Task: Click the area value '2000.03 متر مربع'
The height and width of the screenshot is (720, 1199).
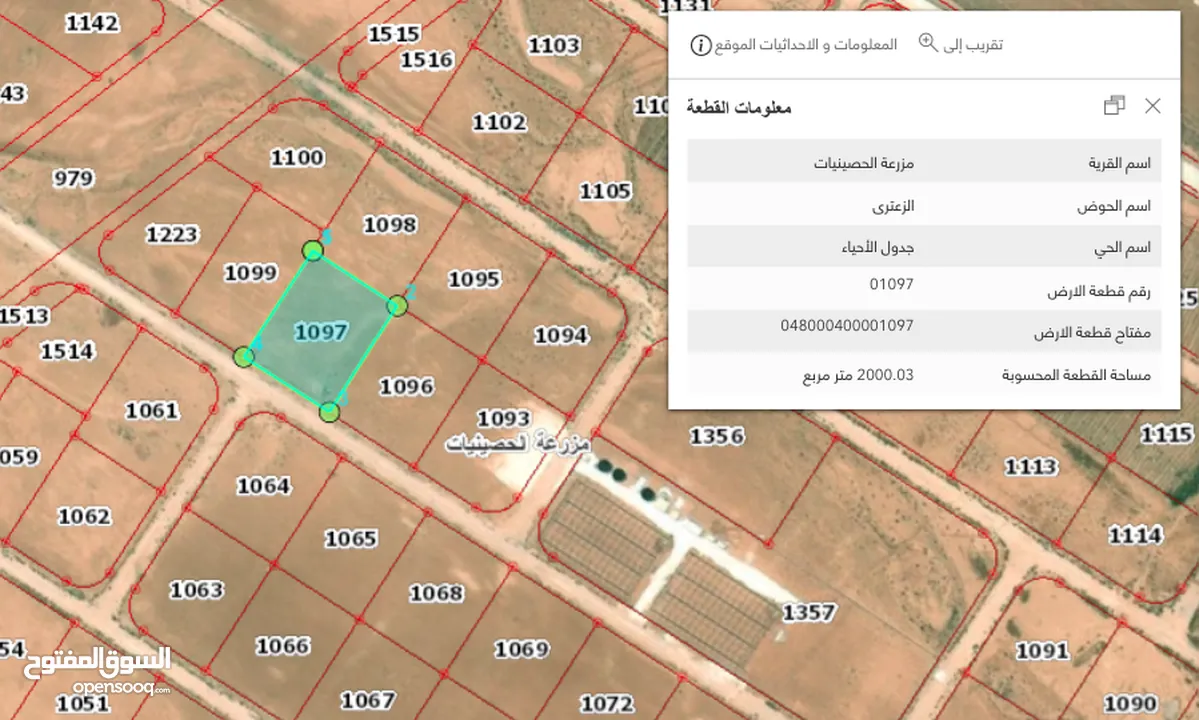Action: point(858,375)
